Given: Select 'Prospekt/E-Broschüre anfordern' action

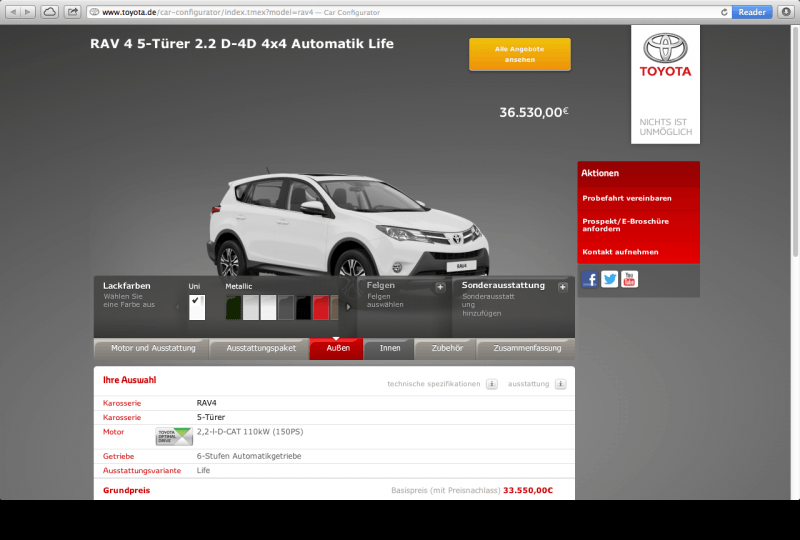Looking at the screenshot, I should click(x=626, y=225).
